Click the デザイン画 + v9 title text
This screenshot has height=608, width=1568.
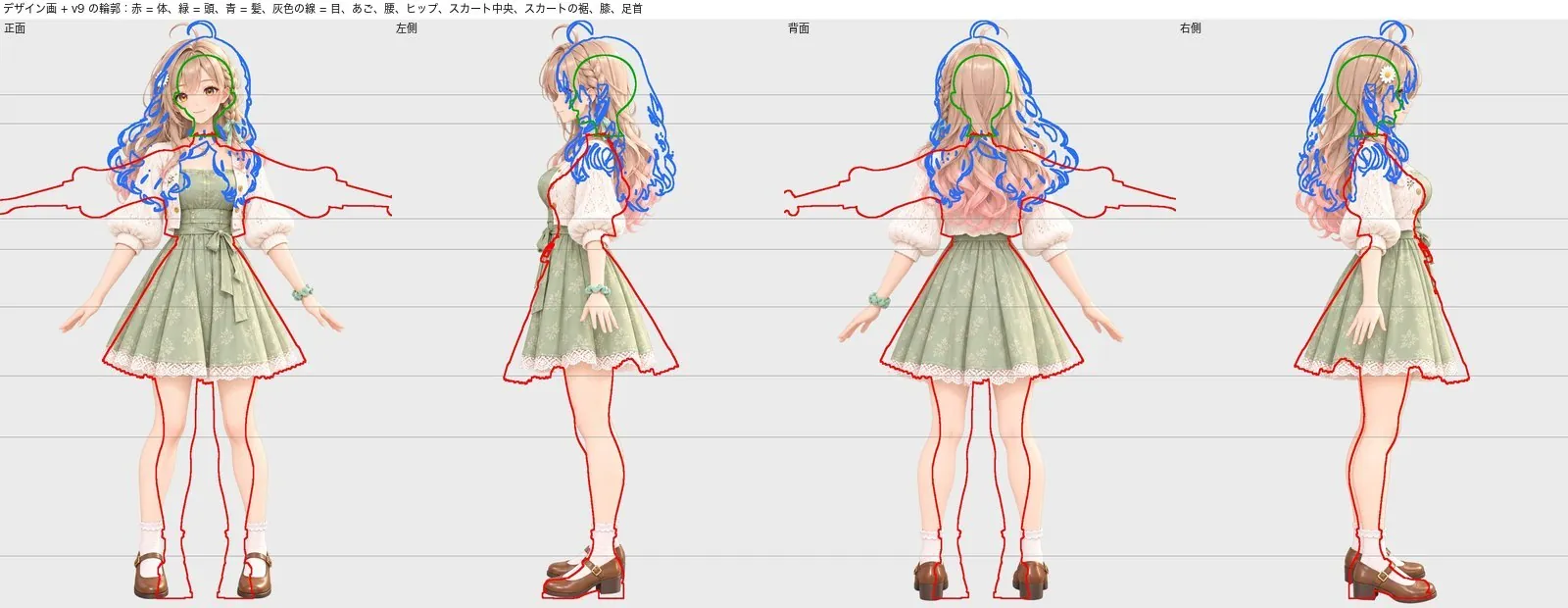[323, 8]
